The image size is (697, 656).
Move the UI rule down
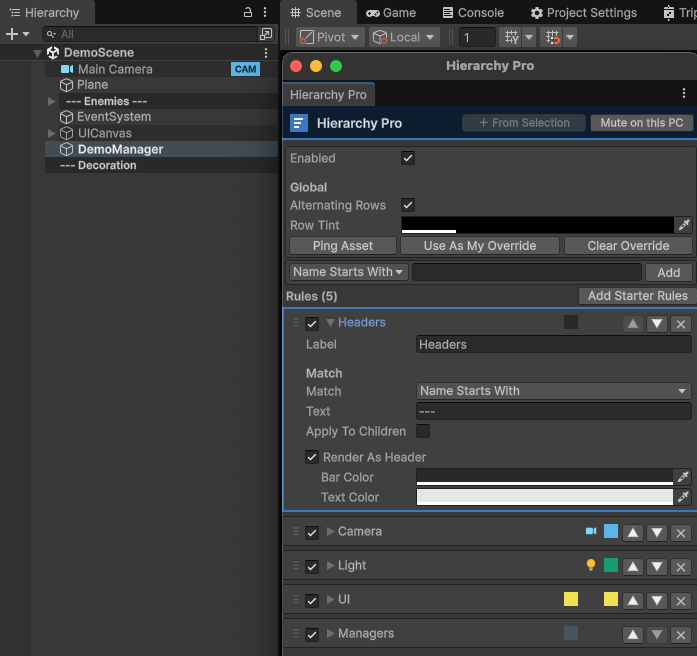click(657, 601)
